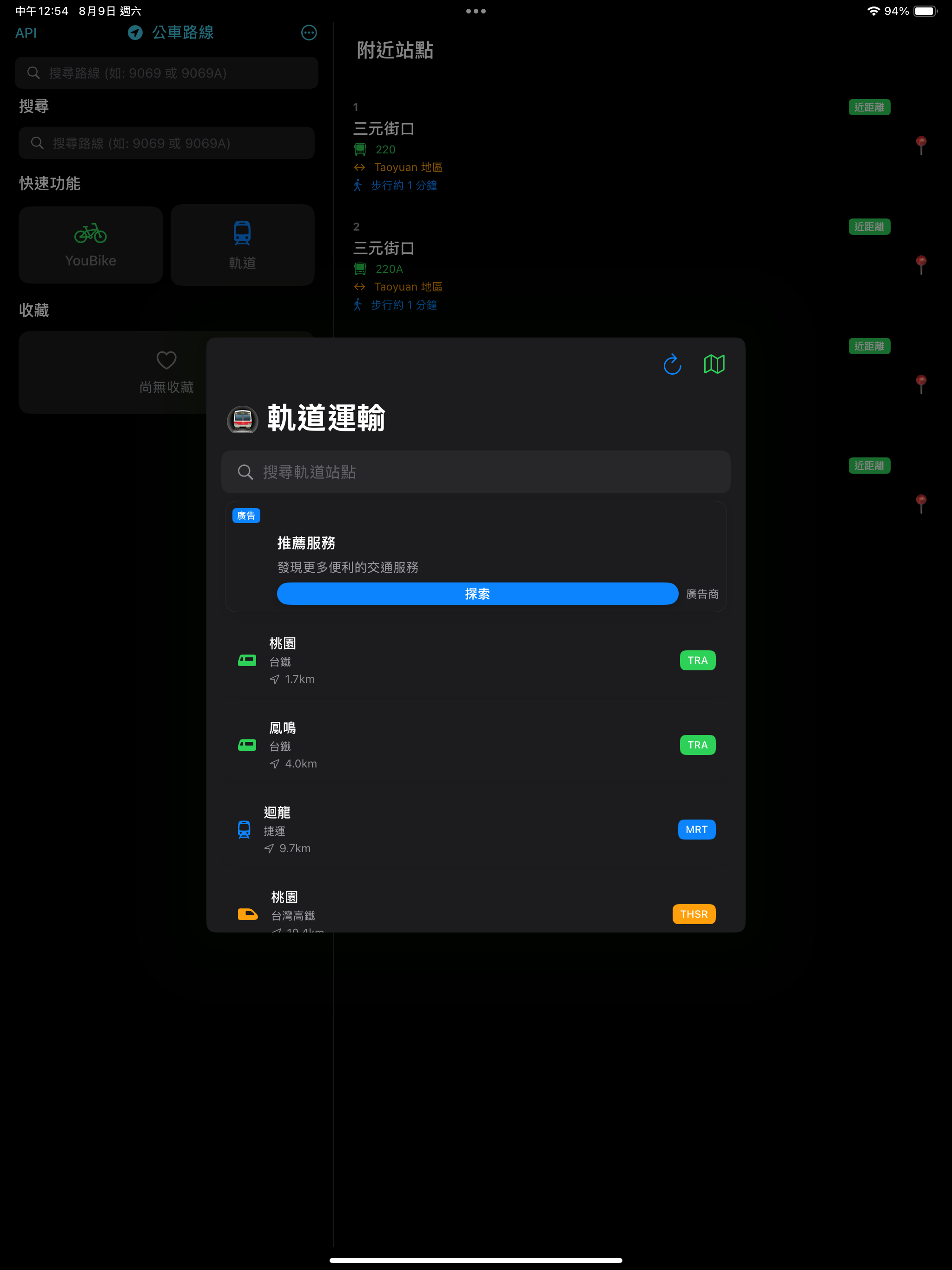Viewport: 952px width, 1270px height.
Task: Open the map view icon
Action: tap(714, 364)
